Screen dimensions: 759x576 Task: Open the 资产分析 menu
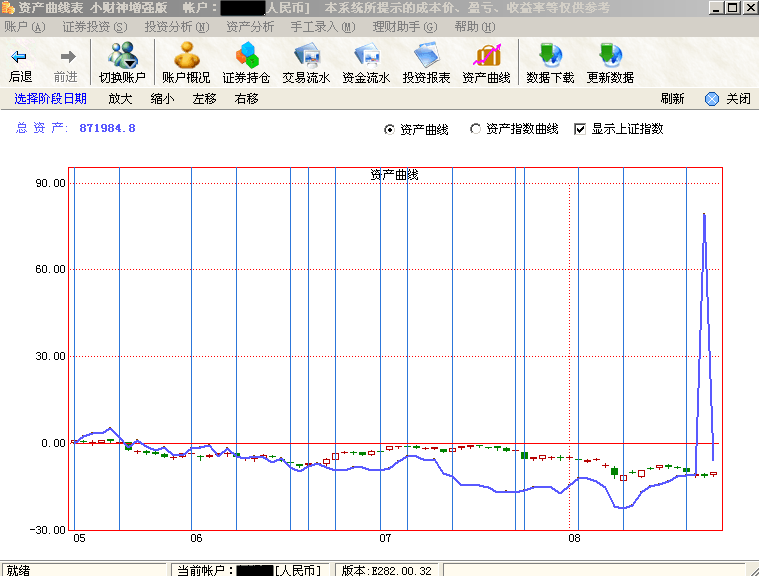click(250, 27)
